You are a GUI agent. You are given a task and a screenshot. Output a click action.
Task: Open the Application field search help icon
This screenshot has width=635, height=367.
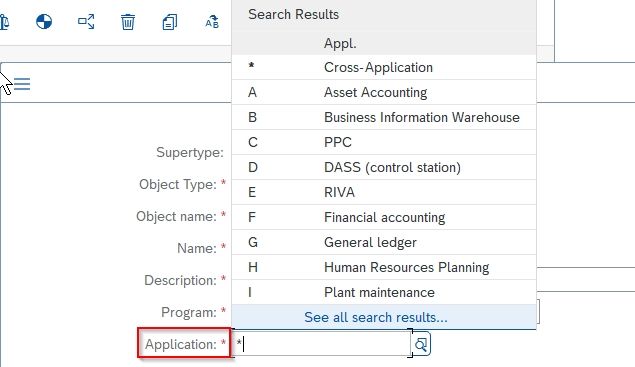(421, 344)
